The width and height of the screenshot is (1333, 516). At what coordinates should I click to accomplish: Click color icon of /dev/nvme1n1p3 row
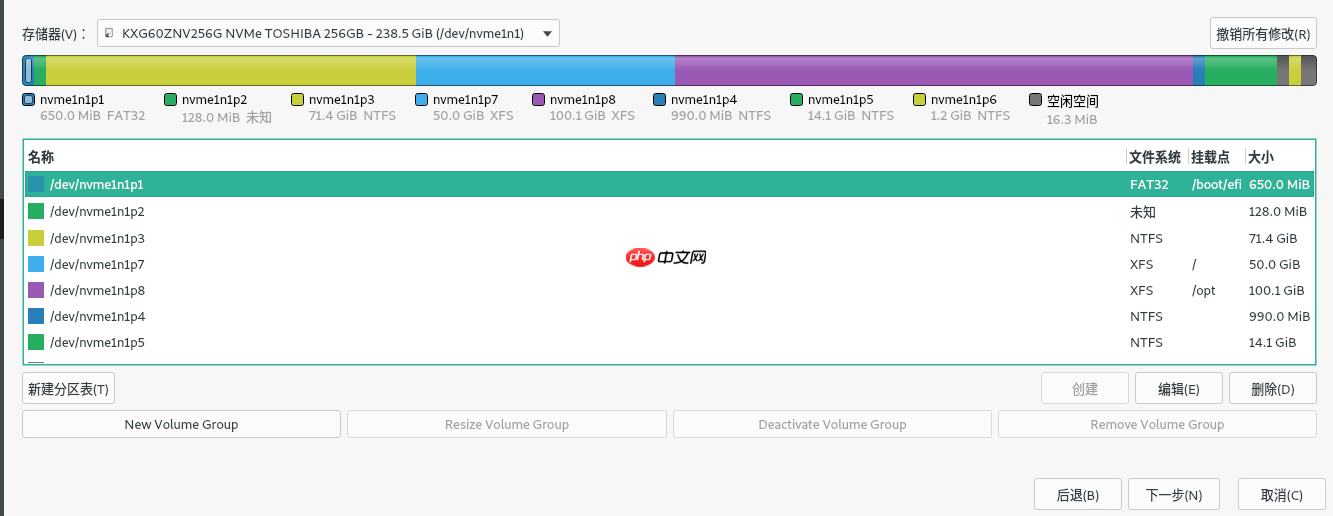click(x=36, y=238)
